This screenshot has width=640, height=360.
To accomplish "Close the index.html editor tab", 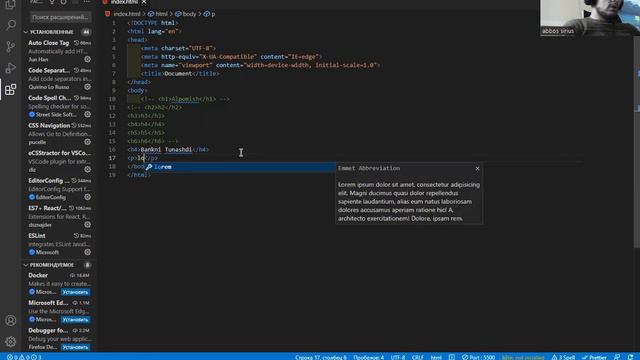I will 144,2.
